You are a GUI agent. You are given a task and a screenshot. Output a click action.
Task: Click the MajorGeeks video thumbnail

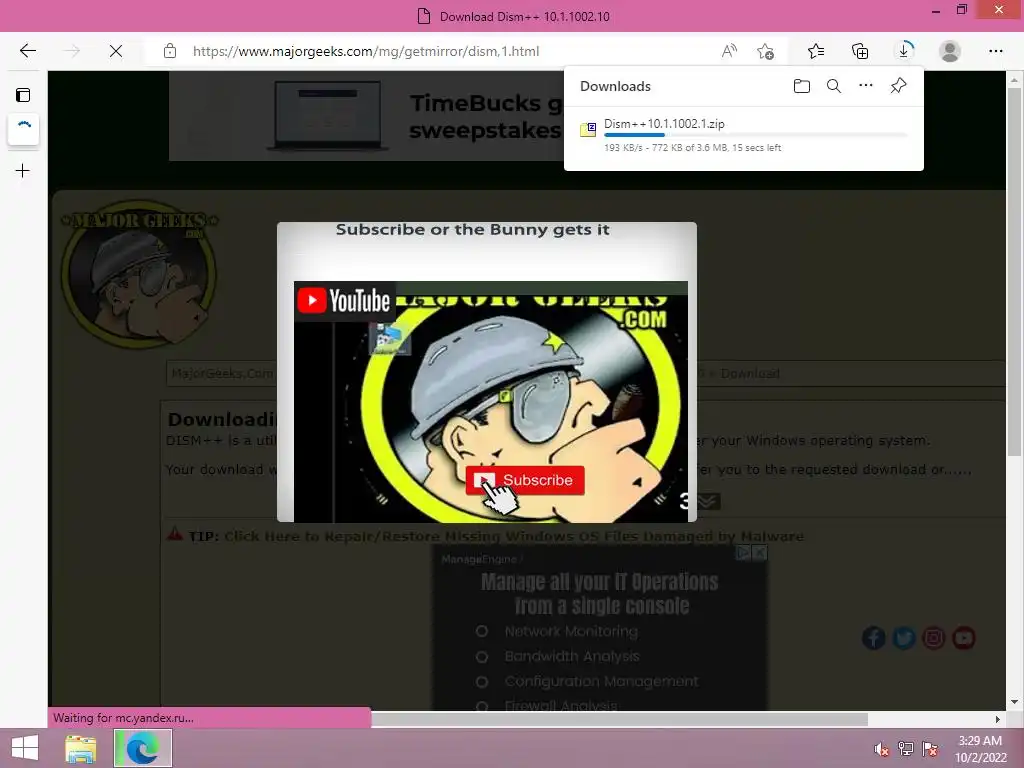click(x=490, y=402)
